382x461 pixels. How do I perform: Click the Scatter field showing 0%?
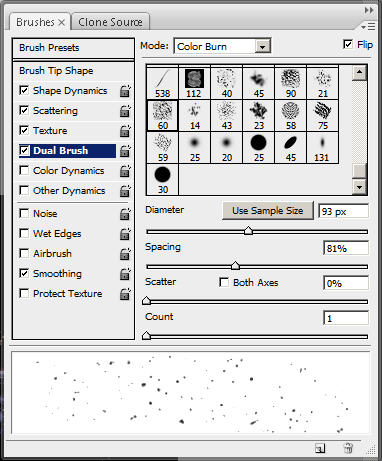pos(346,284)
